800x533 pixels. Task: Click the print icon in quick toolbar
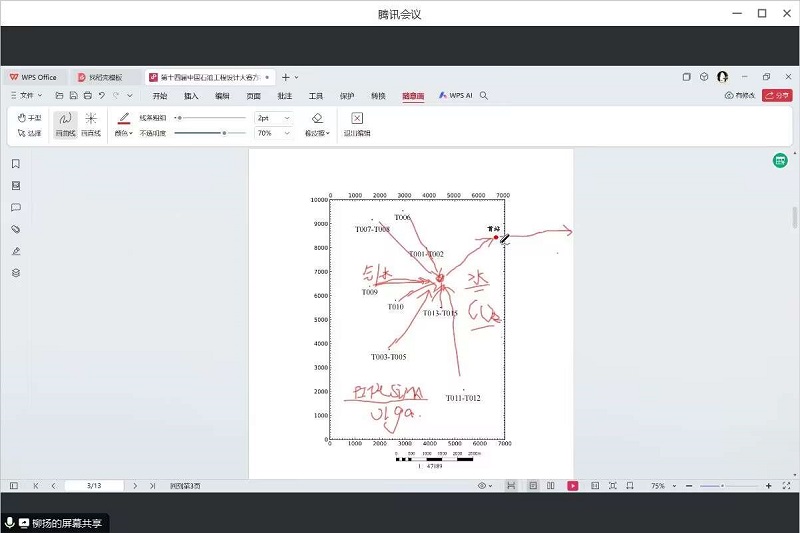point(87,96)
